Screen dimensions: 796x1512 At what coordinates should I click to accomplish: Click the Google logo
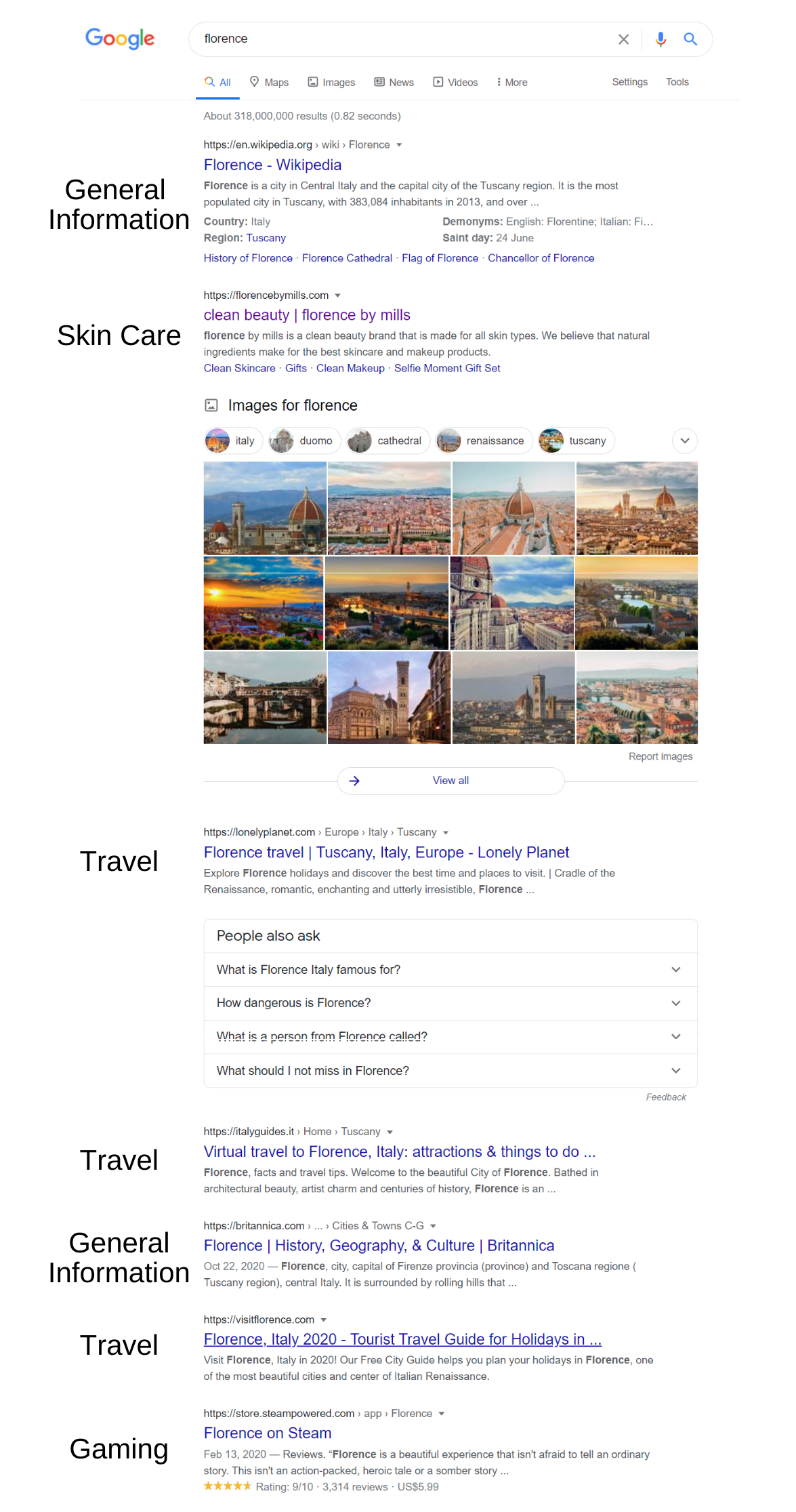120,39
